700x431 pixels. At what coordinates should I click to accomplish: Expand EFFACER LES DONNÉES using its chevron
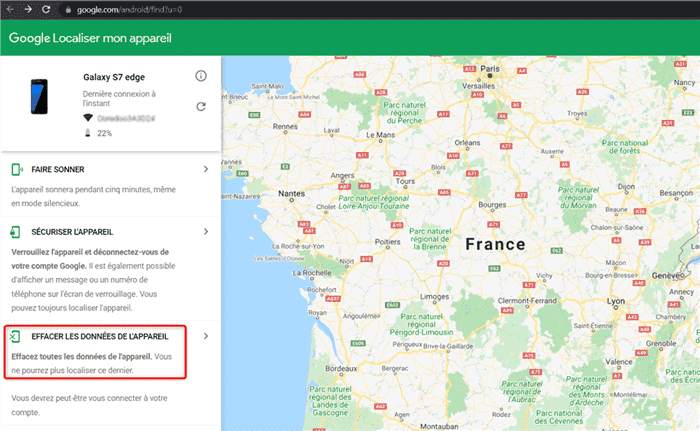[206, 336]
